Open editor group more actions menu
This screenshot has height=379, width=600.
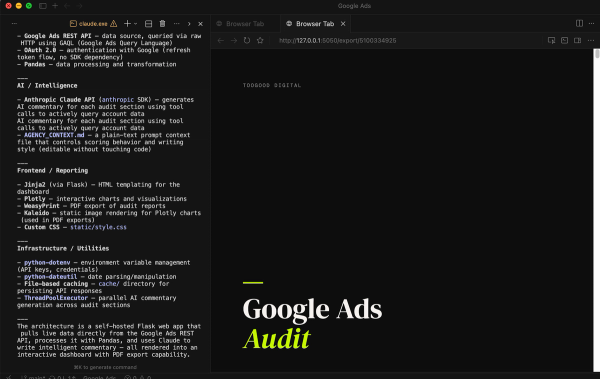(x=591, y=24)
